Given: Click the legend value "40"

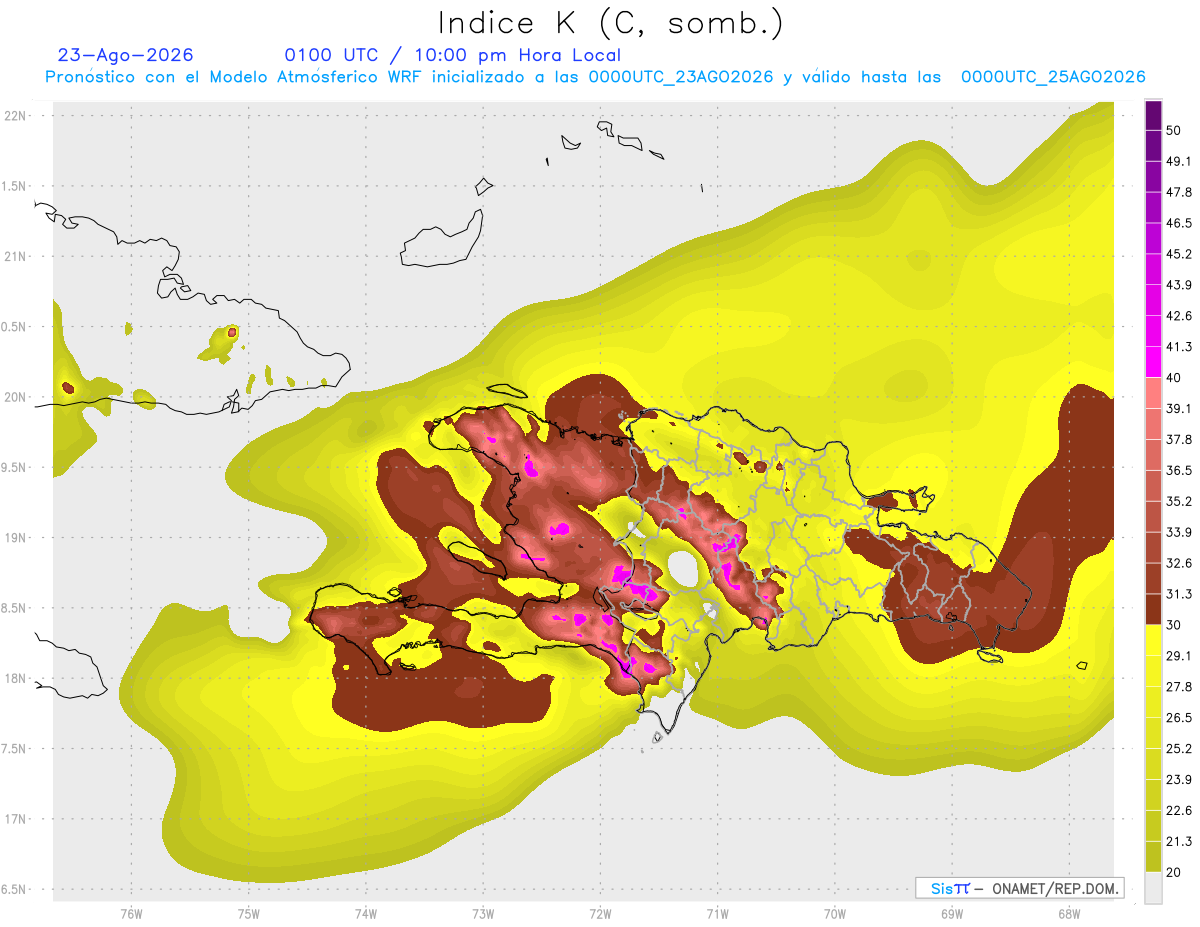Looking at the screenshot, I should 1174,378.
